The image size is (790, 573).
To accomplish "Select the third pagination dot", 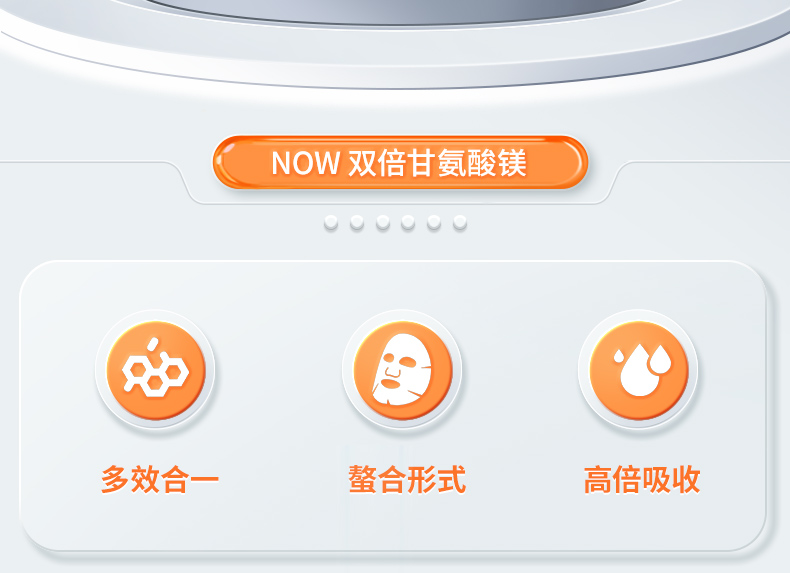I will tap(383, 222).
